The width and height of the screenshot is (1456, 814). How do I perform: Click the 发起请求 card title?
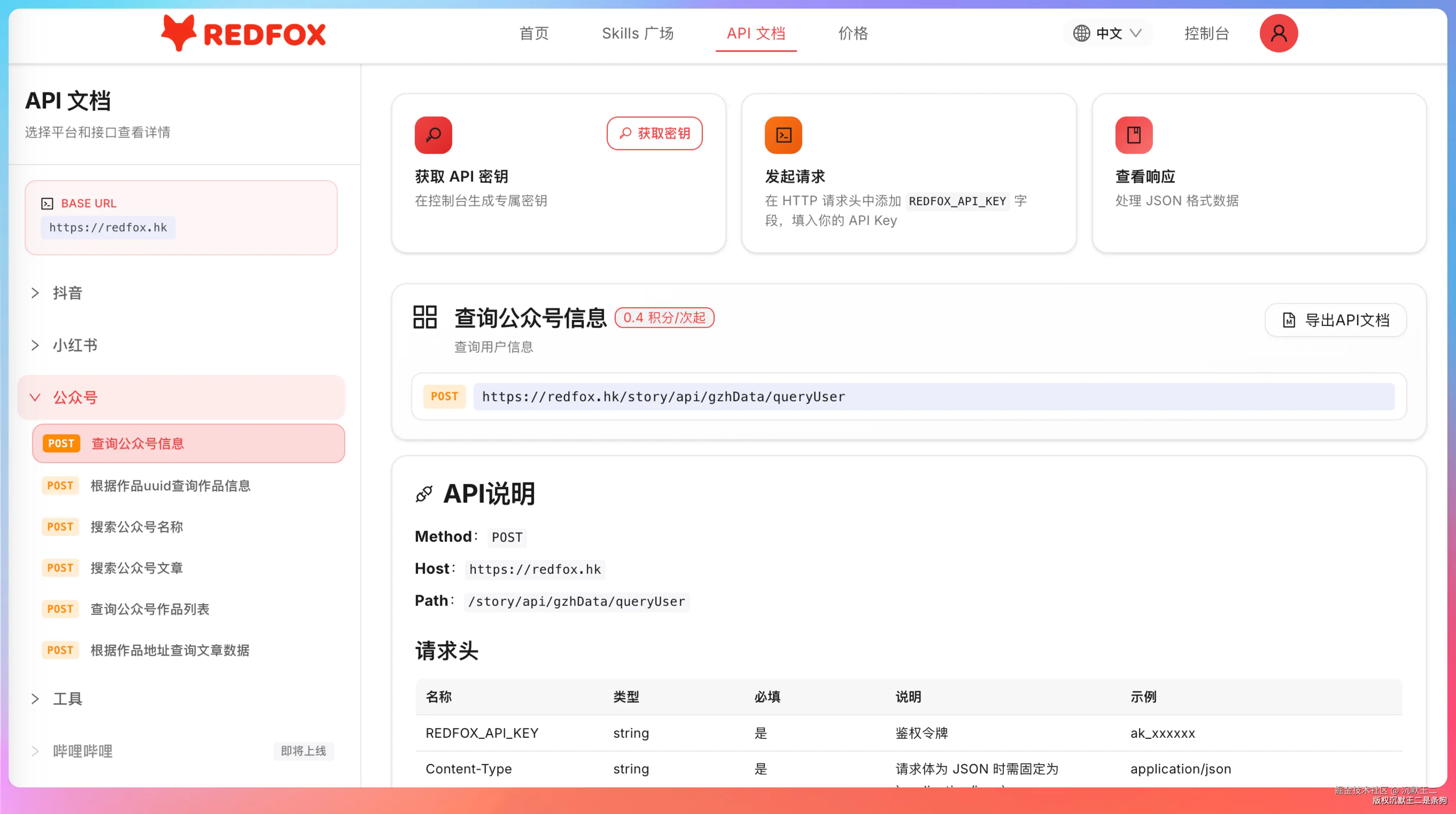click(795, 176)
